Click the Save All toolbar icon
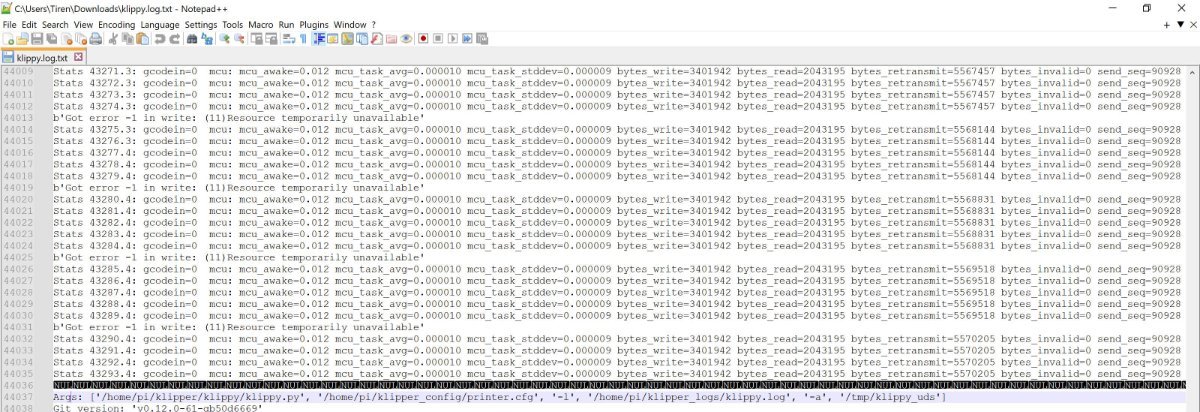 pos(51,39)
